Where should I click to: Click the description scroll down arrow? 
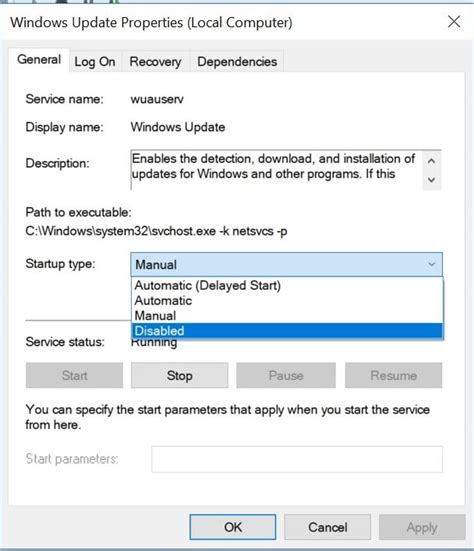431,180
